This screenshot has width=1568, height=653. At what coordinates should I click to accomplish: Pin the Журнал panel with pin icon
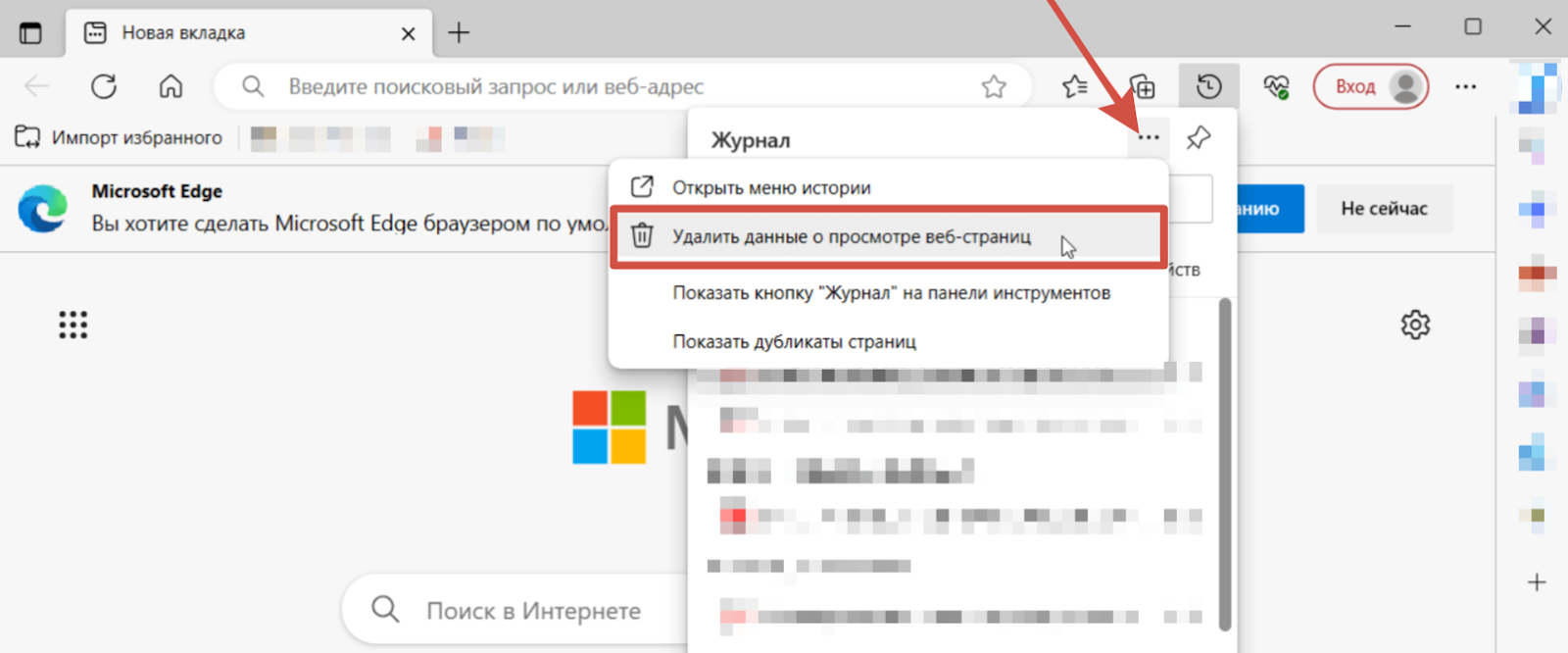pyautogui.click(x=1198, y=138)
